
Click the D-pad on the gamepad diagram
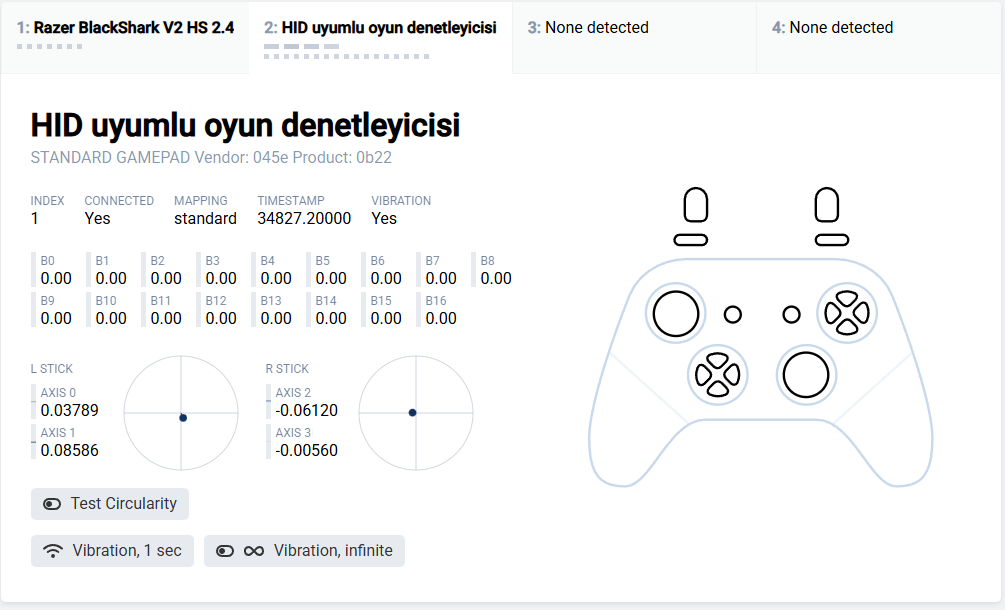[x=718, y=375]
